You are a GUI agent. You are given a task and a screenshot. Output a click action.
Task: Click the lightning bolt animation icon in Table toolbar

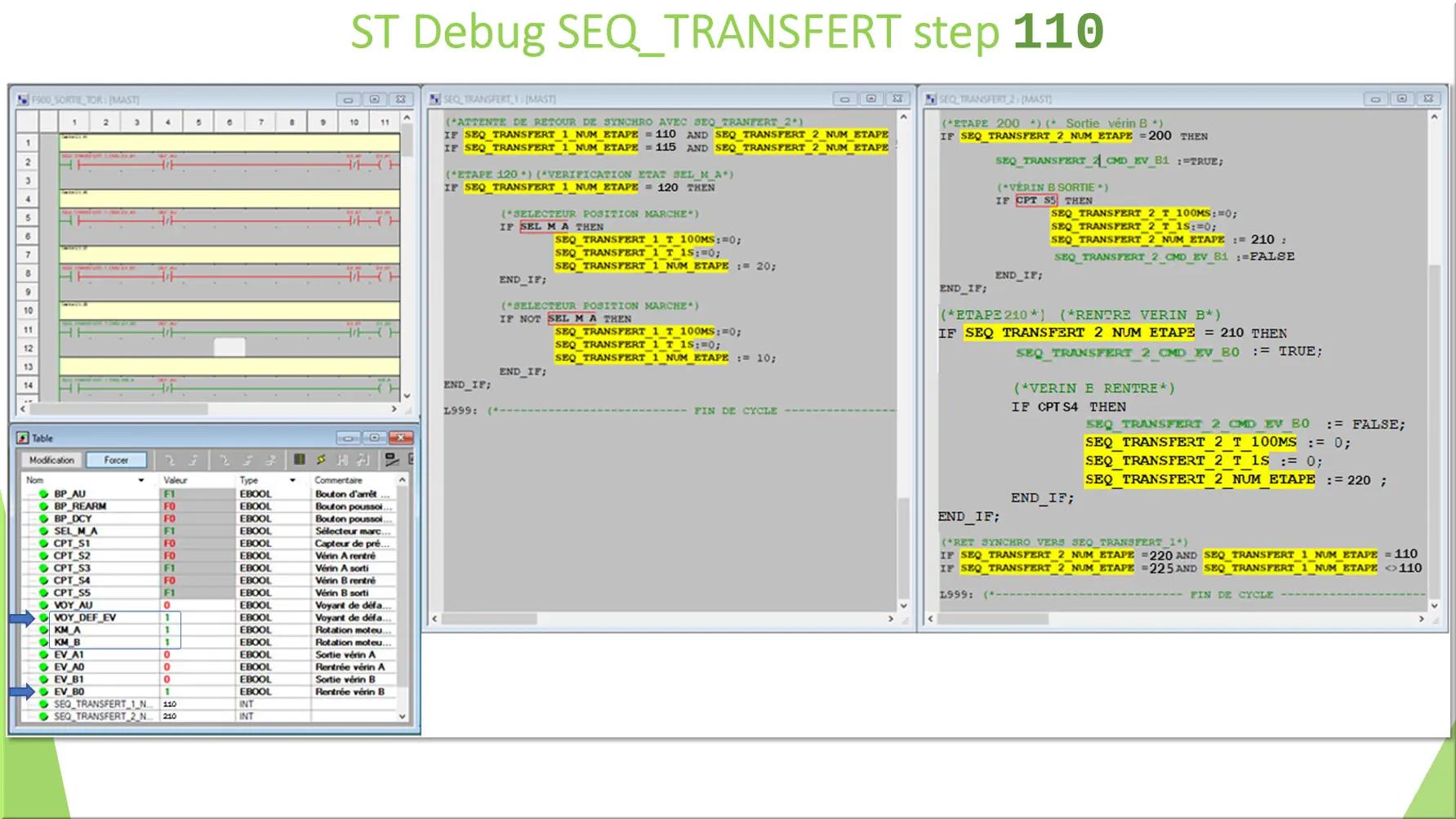pos(321,461)
